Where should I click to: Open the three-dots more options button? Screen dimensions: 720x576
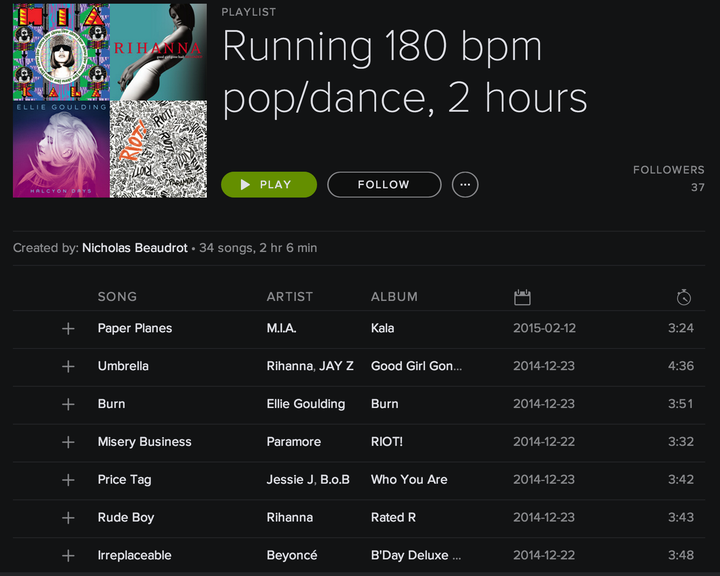[465, 185]
